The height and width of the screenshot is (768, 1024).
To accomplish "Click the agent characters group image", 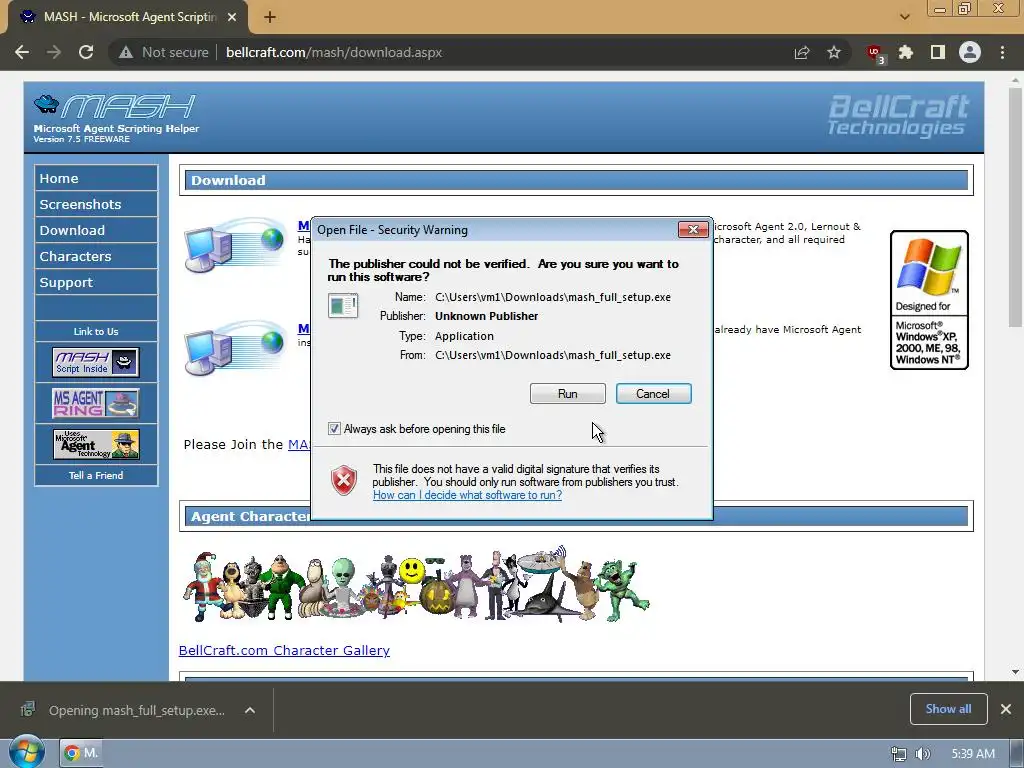I will click(416, 584).
